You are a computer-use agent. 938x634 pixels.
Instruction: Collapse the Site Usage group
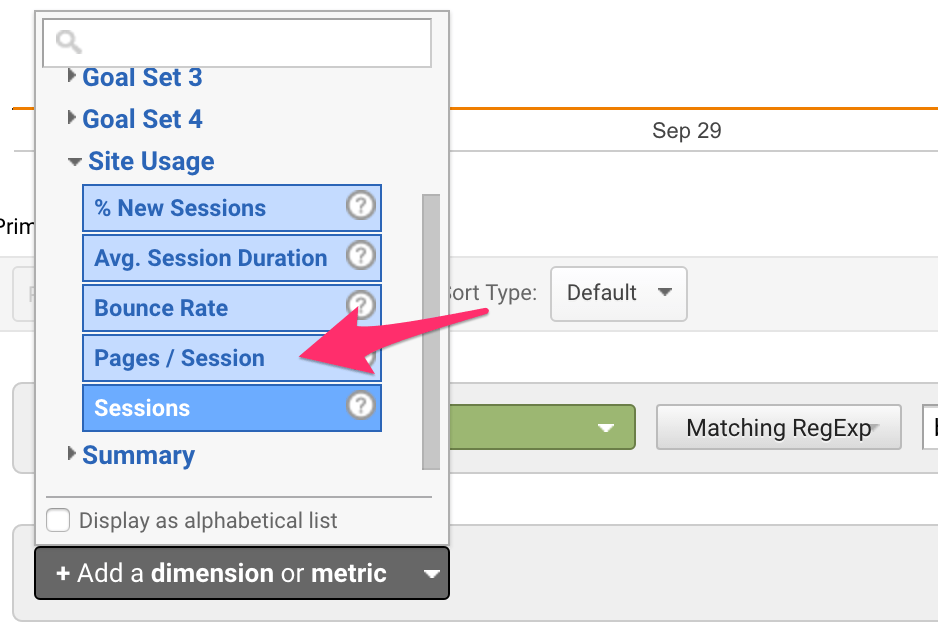pyautogui.click(x=141, y=161)
